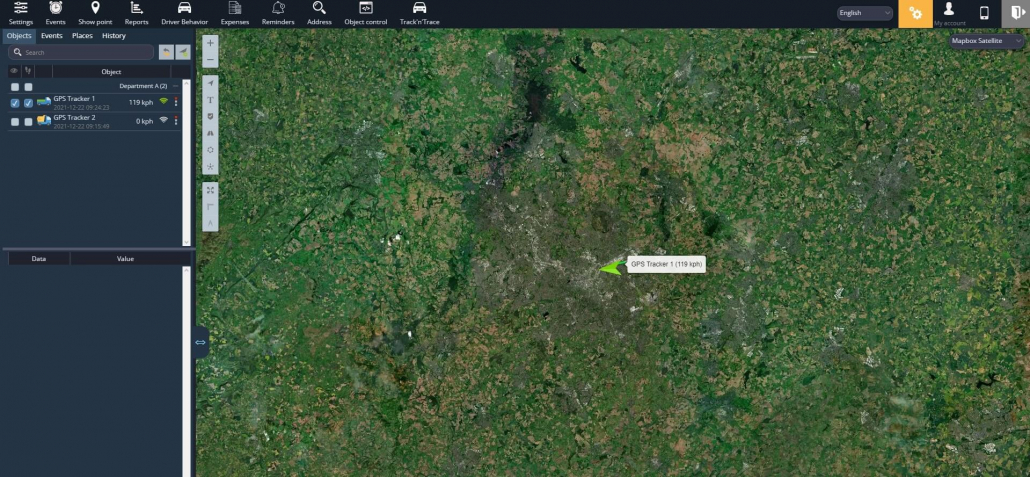Switch to the Objects tab

19,36
